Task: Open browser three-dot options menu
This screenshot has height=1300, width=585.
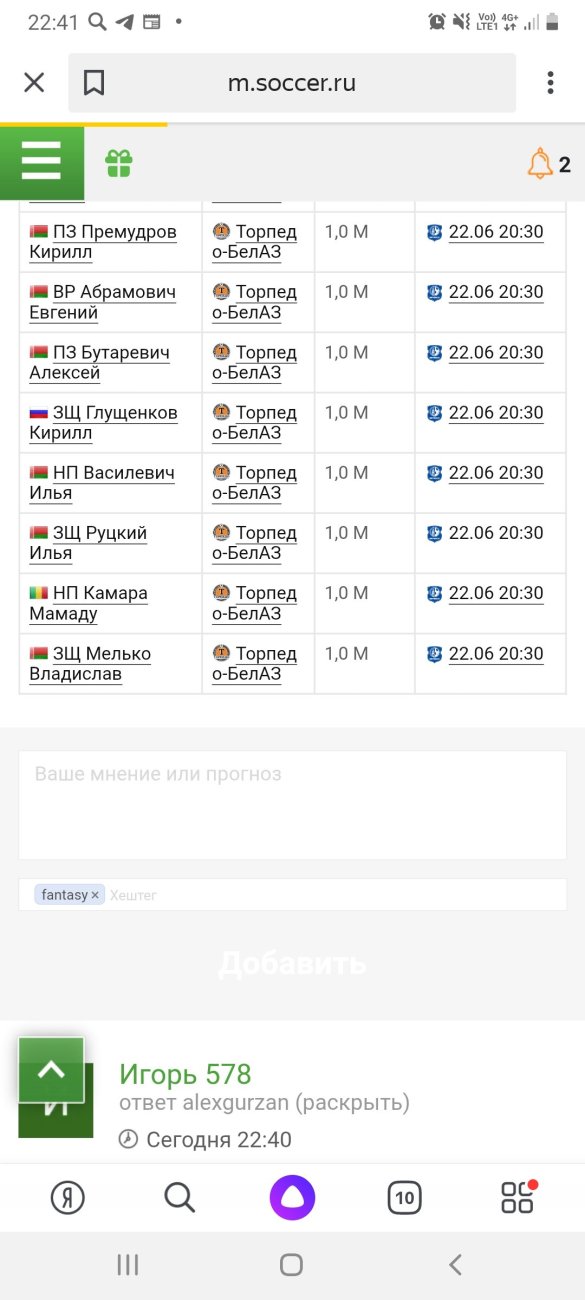Action: tap(550, 83)
